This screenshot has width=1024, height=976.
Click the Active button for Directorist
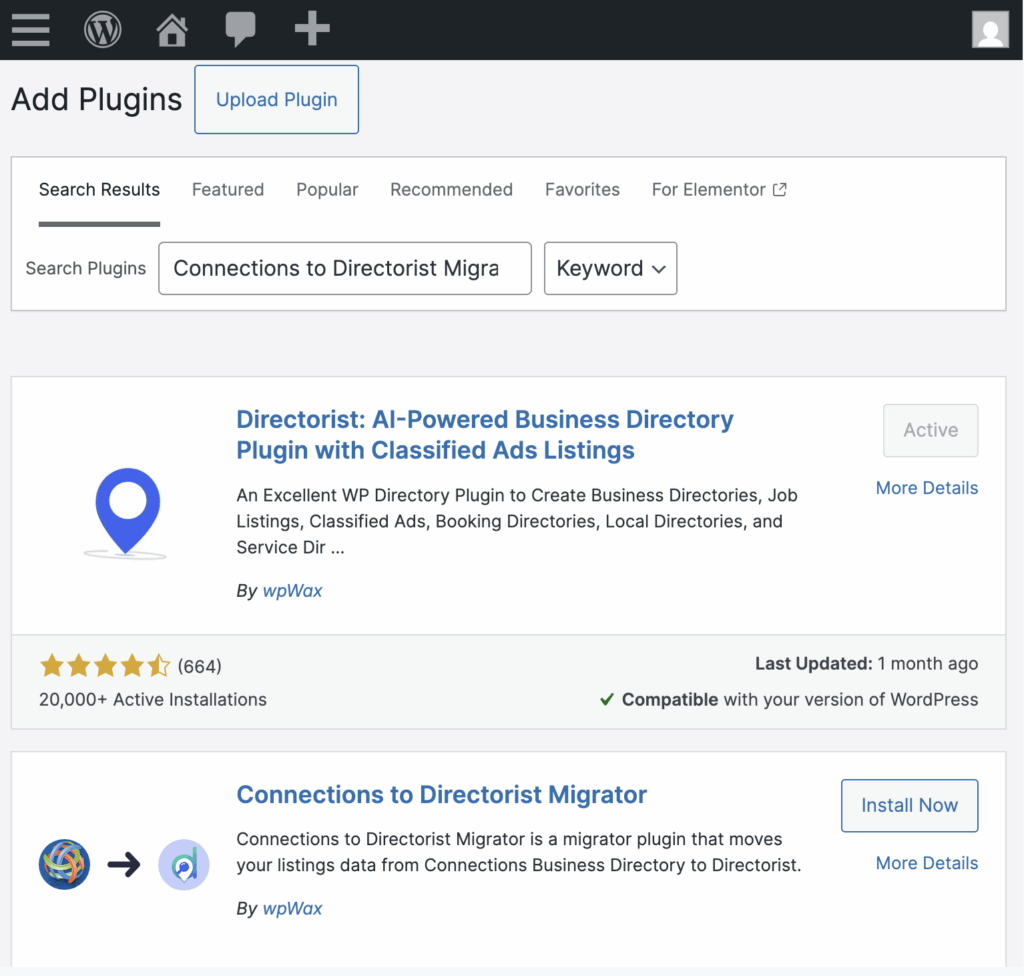931,430
